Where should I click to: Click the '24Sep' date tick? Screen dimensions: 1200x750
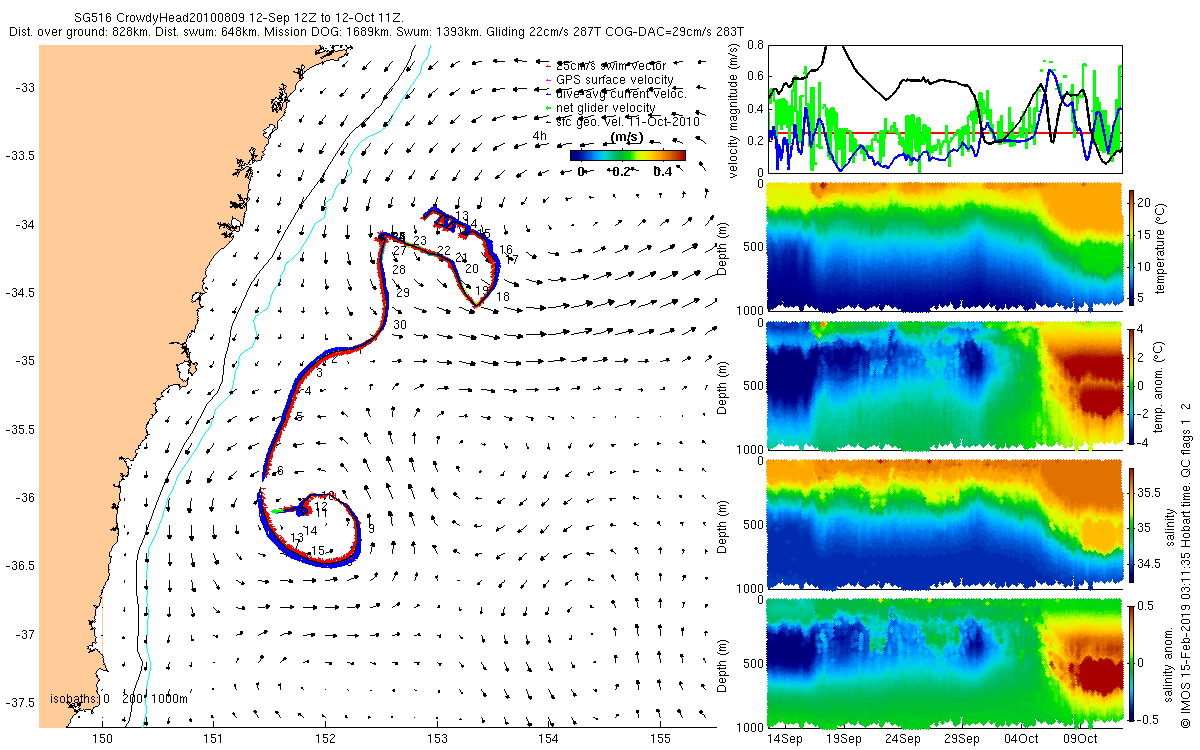pos(902,740)
